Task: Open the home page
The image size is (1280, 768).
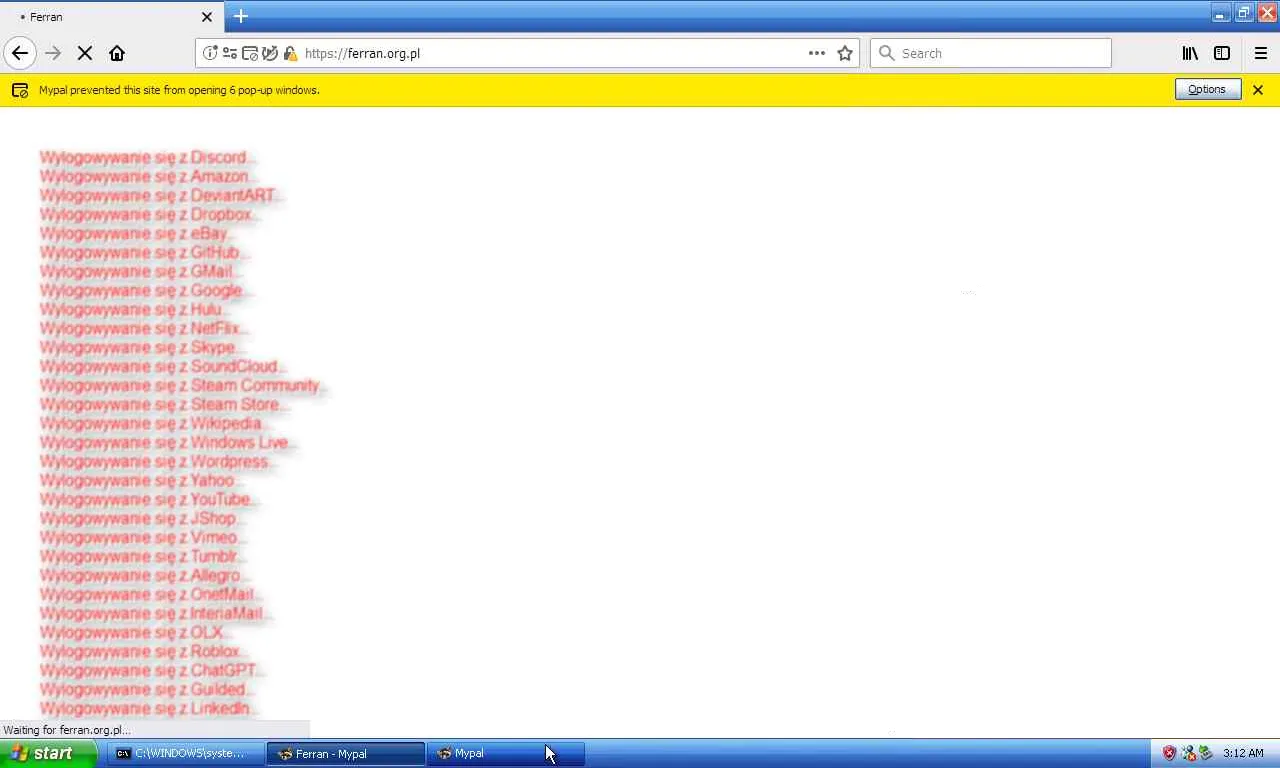Action: (117, 53)
